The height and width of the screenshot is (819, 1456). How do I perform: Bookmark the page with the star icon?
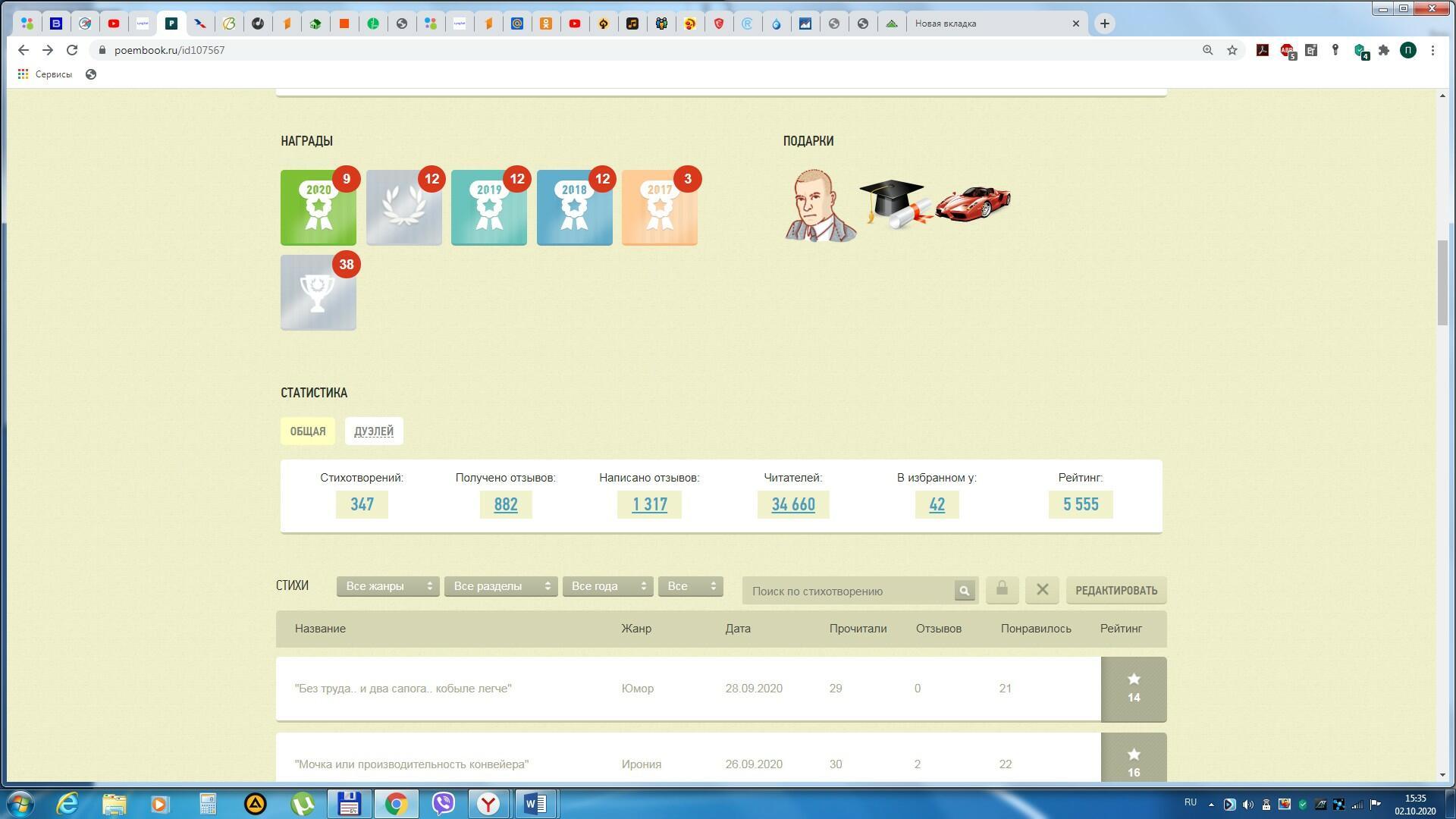1232,50
